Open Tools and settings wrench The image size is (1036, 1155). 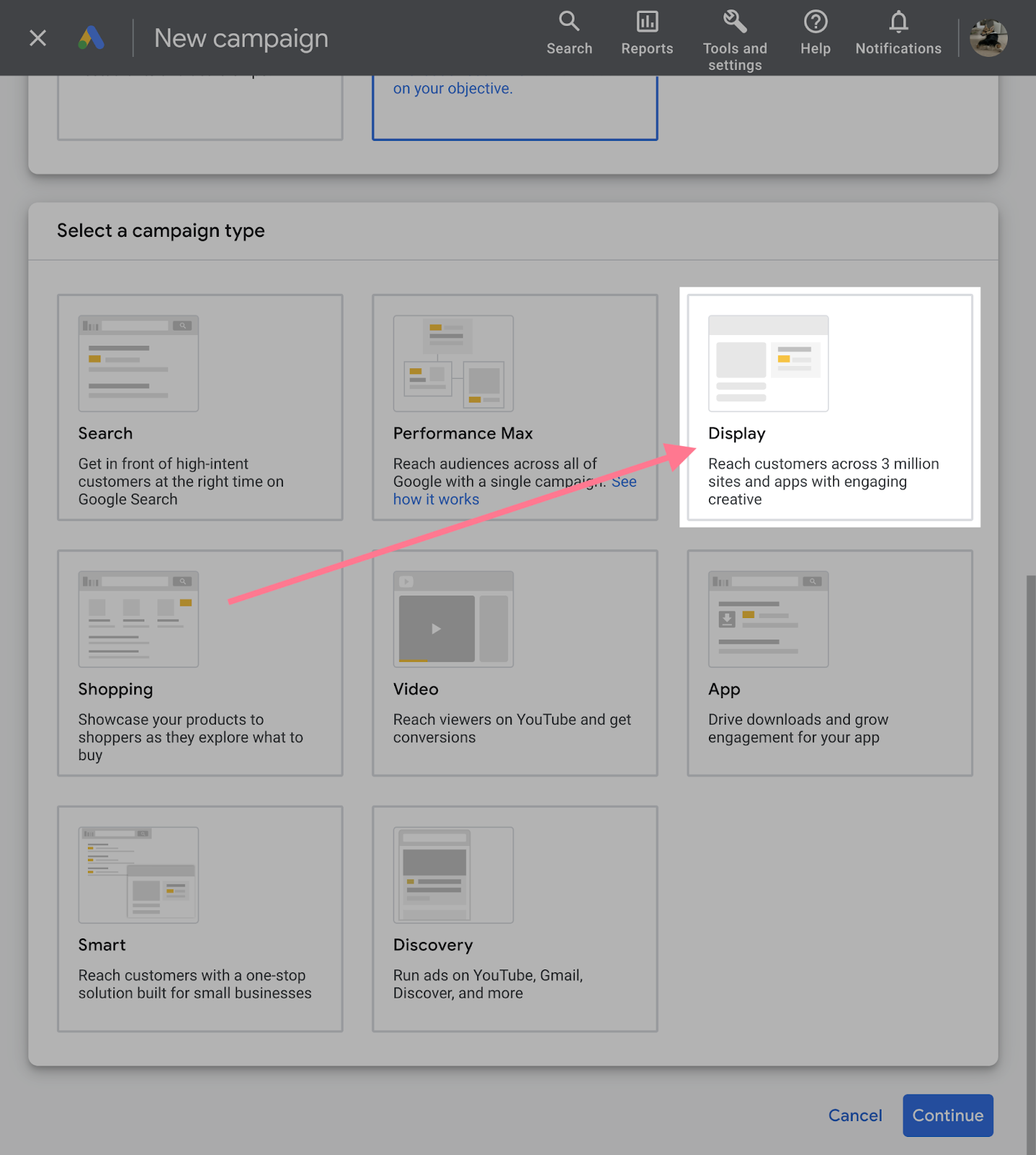tap(735, 40)
